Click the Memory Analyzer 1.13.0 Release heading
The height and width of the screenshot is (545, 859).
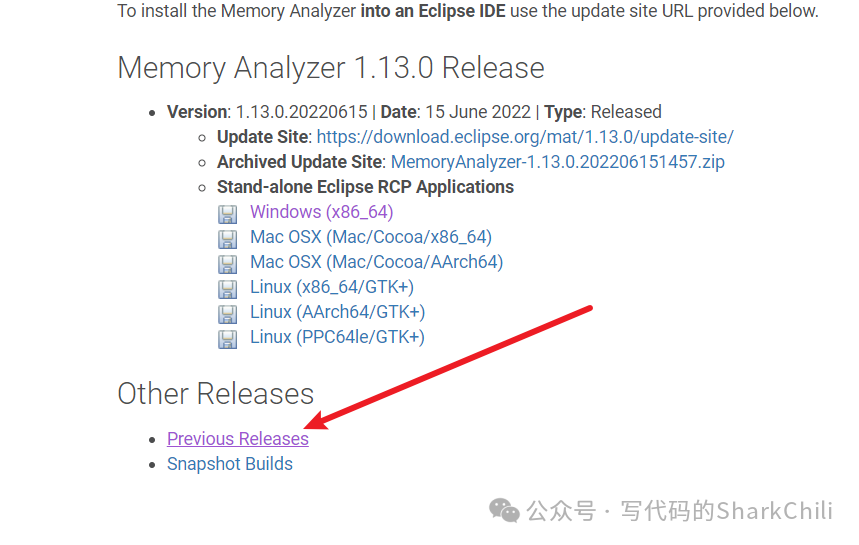click(331, 68)
